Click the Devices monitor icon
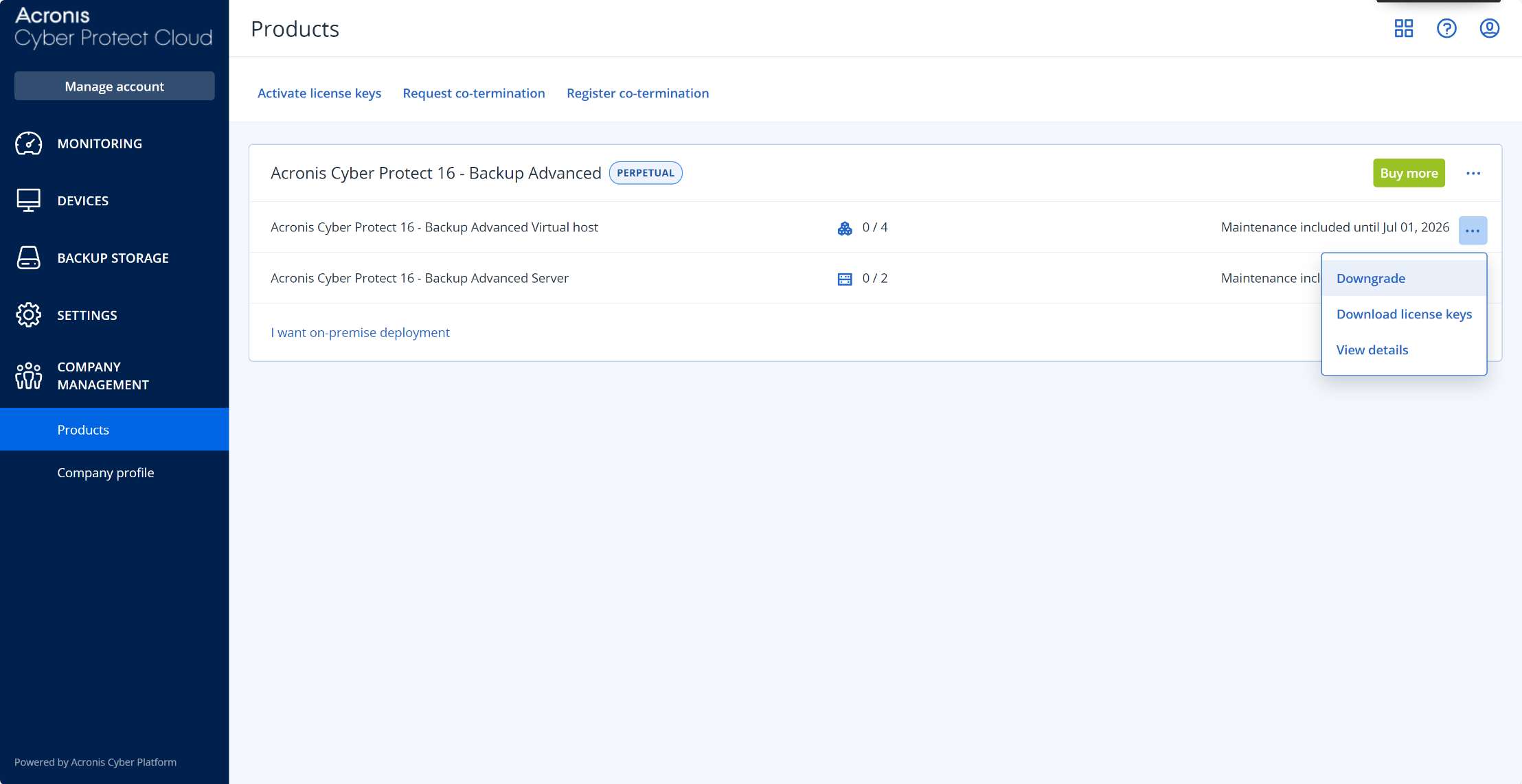The image size is (1522, 784). tap(29, 200)
